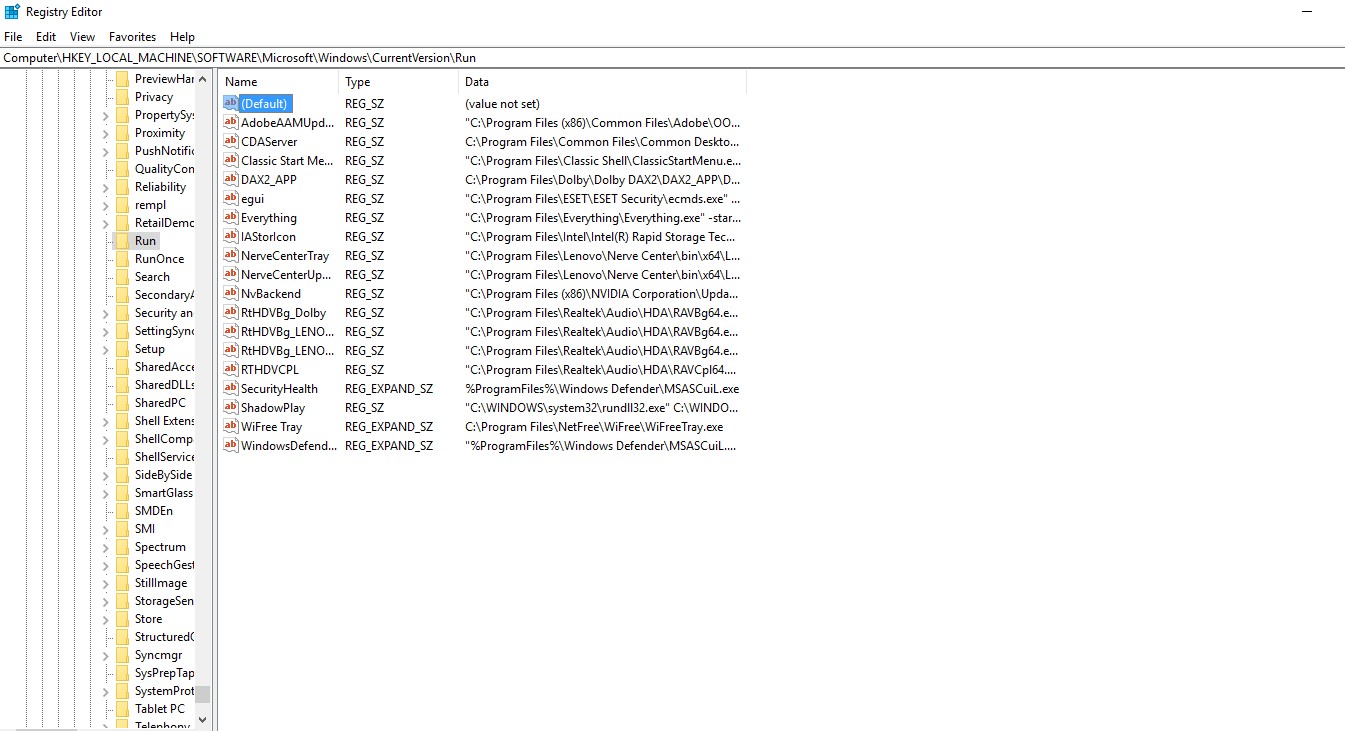Click the folder icon of the Run key

tap(122, 241)
